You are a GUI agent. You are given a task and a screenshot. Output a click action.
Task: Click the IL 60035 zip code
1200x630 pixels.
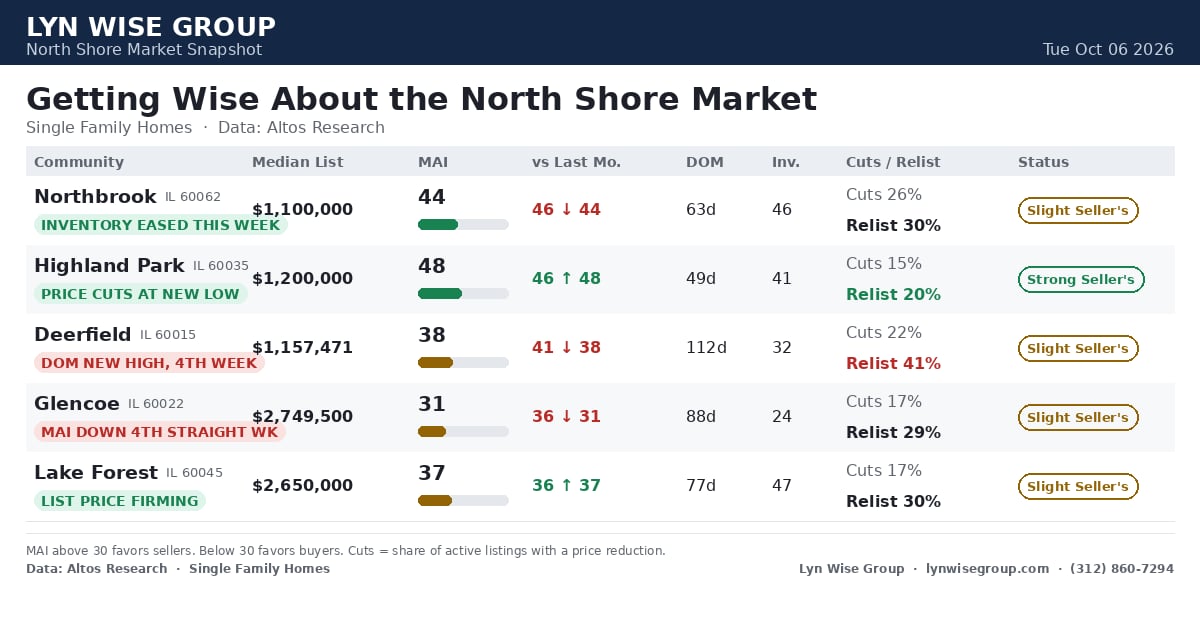tap(221, 267)
